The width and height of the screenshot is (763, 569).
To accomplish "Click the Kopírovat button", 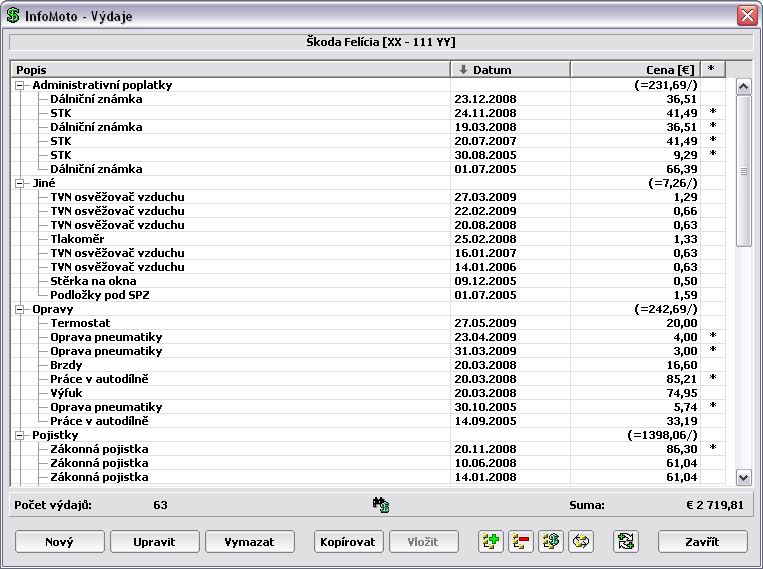I will point(348,542).
